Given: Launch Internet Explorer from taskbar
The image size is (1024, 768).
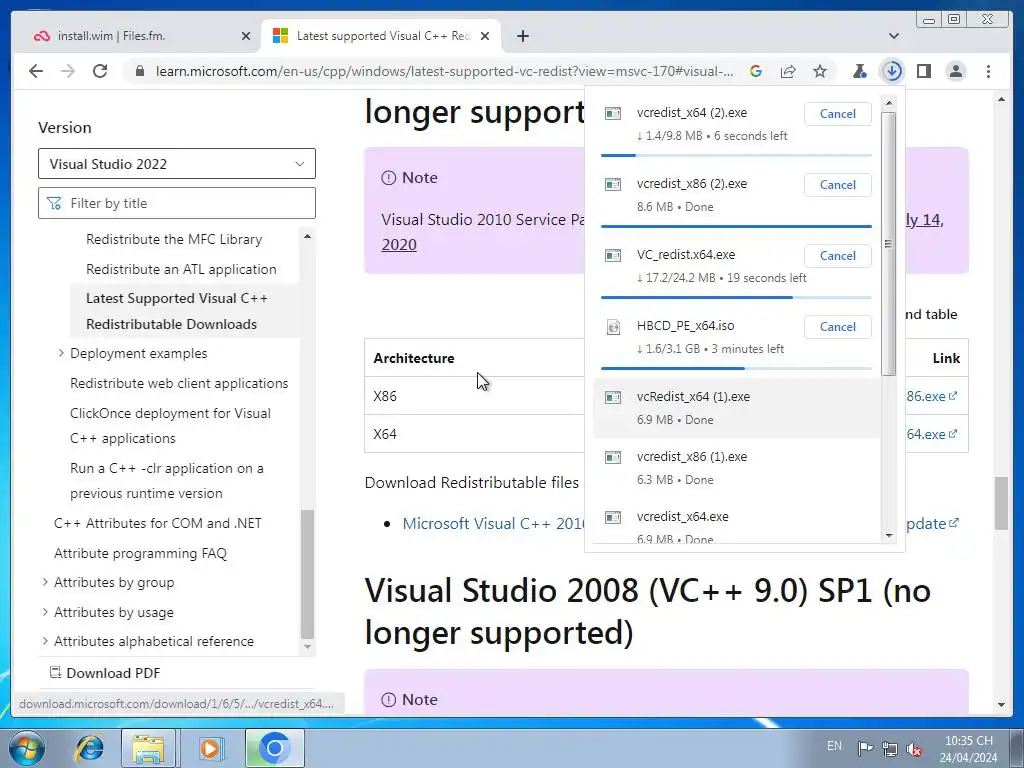Looking at the screenshot, I should (89, 748).
